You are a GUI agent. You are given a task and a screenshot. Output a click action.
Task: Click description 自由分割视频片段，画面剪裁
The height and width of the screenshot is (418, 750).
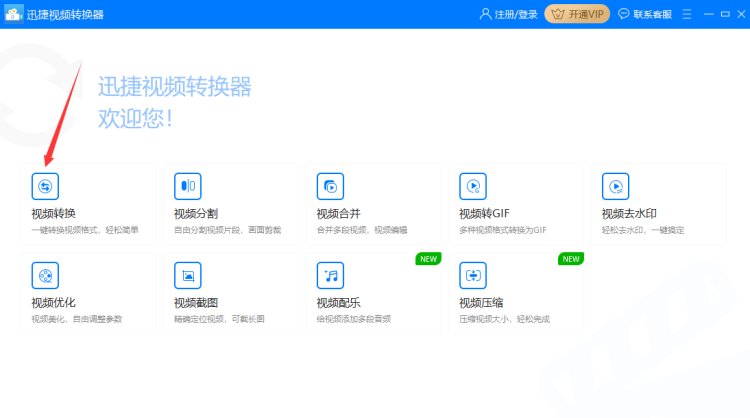pos(227,230)
